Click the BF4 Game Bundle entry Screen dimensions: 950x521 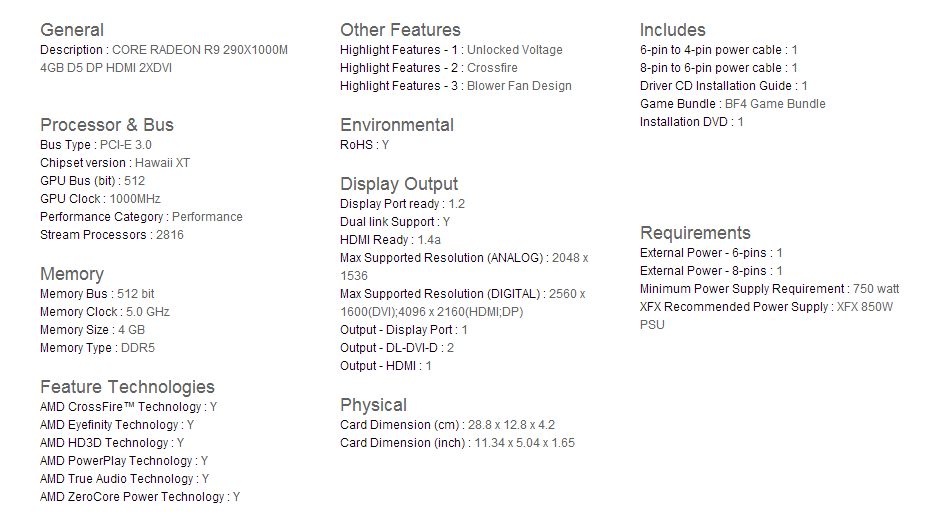coord(733,104)
